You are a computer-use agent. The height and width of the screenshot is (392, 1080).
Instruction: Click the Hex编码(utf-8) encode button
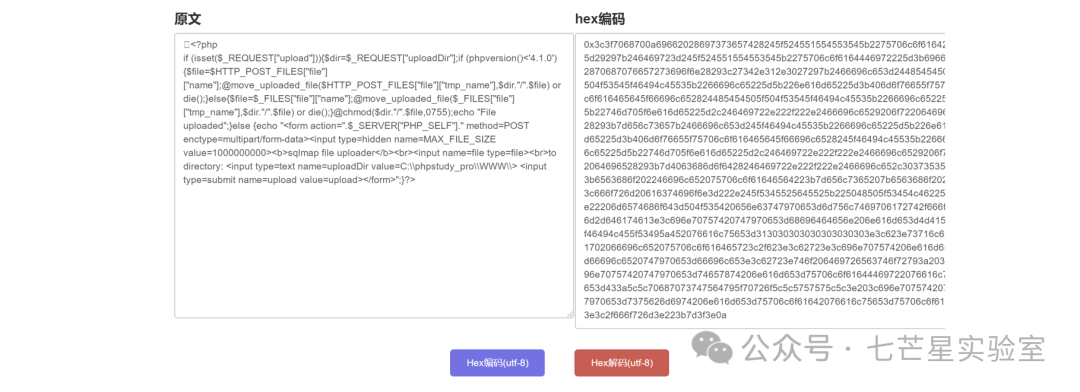click(x=497, y=362)
